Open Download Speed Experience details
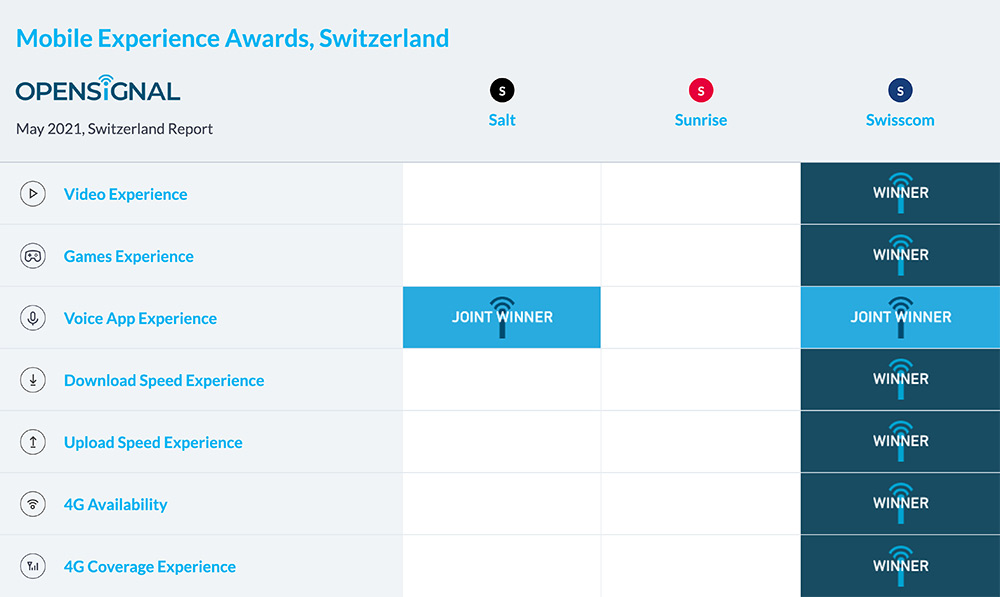 click(x=164, y=380)
